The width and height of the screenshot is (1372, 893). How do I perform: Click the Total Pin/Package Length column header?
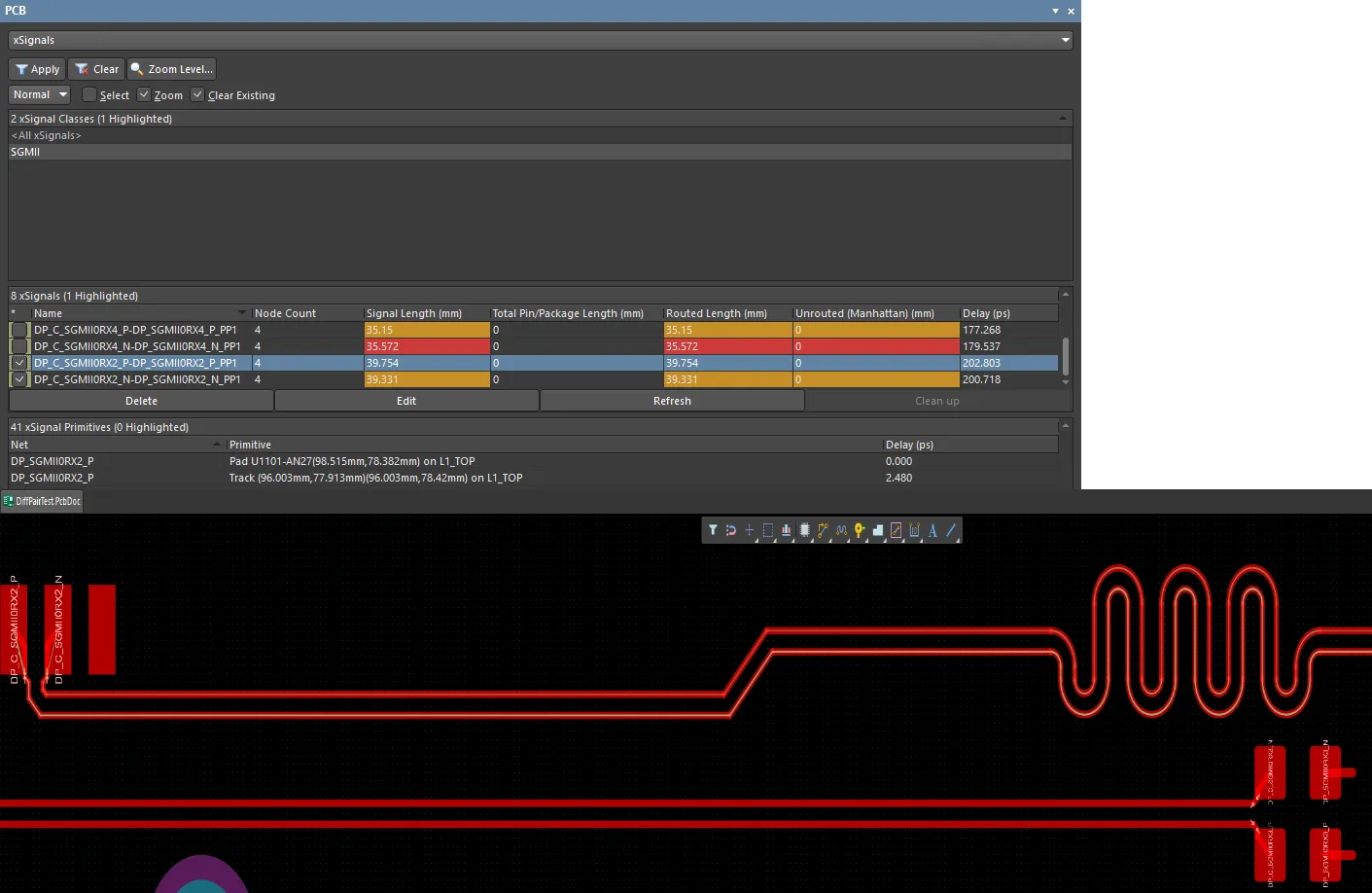pos(576,313)
